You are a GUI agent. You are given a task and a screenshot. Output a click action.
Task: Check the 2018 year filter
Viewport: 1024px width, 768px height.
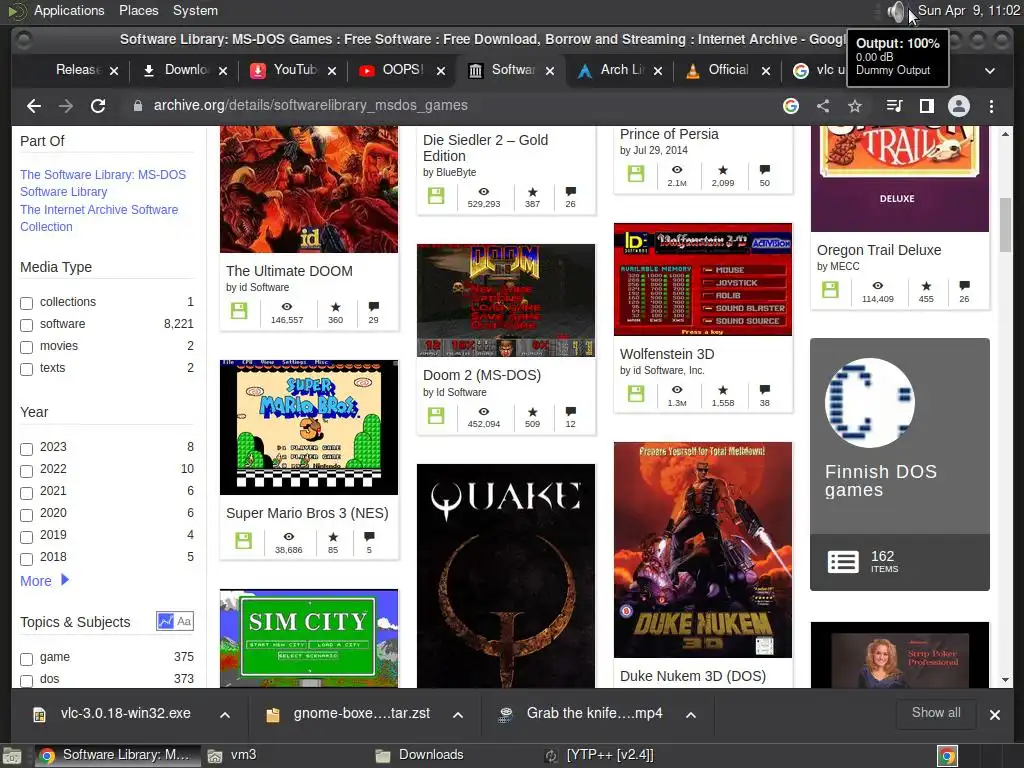pos(26,558)
